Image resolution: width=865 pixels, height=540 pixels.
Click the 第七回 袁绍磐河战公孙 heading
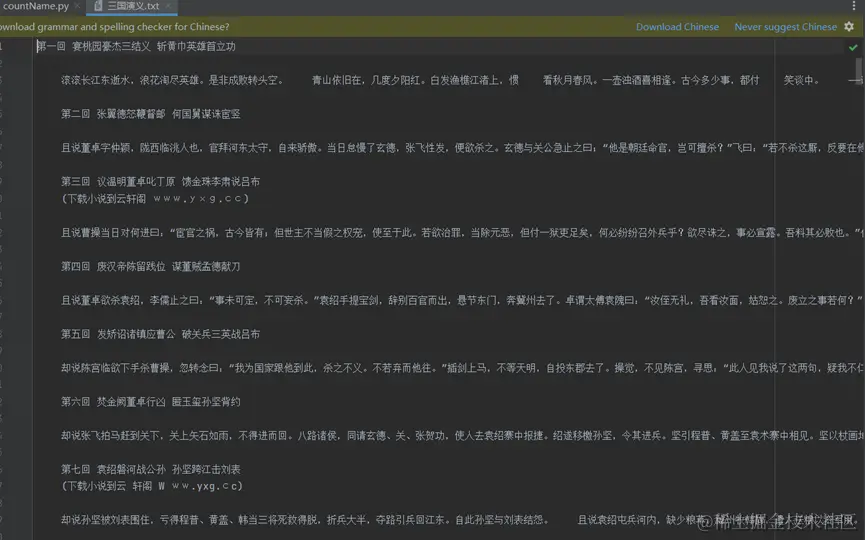[151, 469]
